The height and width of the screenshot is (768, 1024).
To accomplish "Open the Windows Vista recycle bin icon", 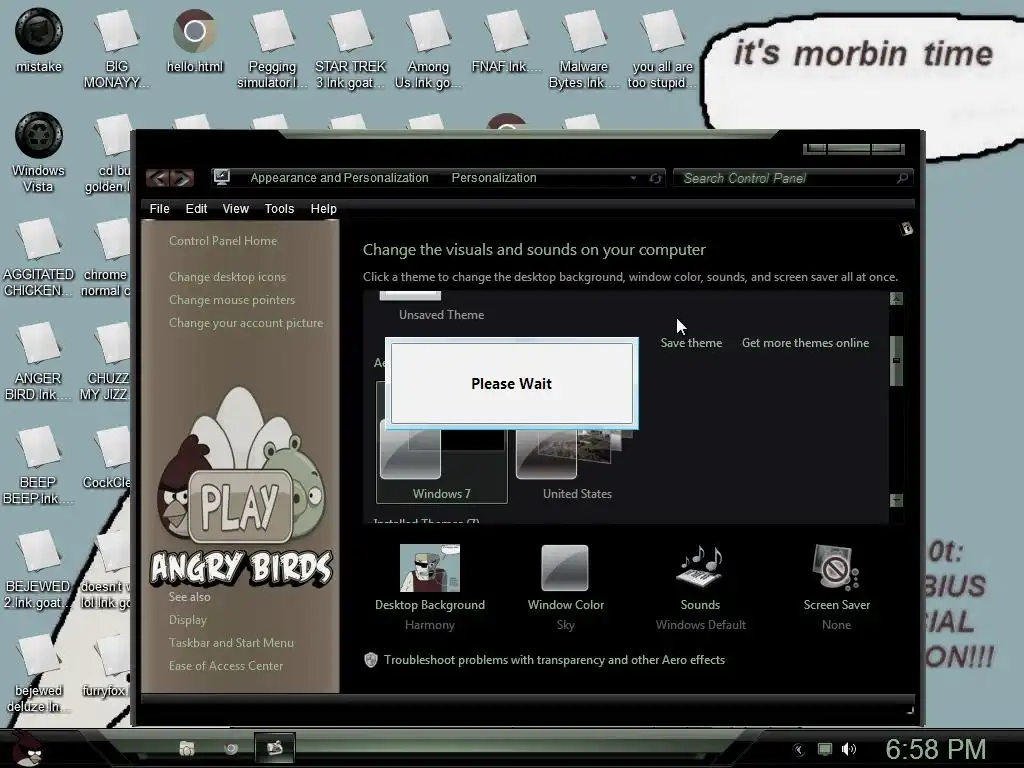I will point(39,152).
